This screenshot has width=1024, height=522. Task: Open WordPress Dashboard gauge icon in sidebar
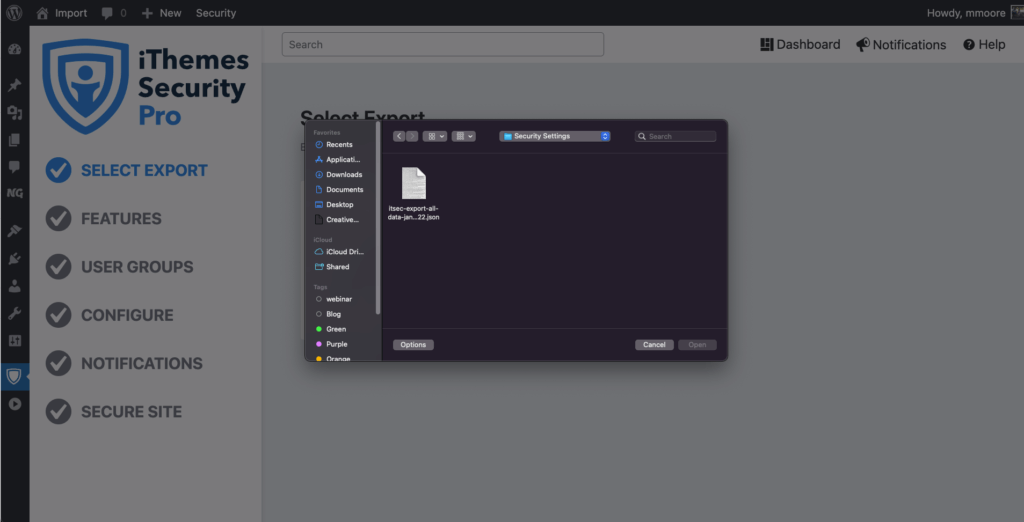pyautogui.click(x=14, y=50)
